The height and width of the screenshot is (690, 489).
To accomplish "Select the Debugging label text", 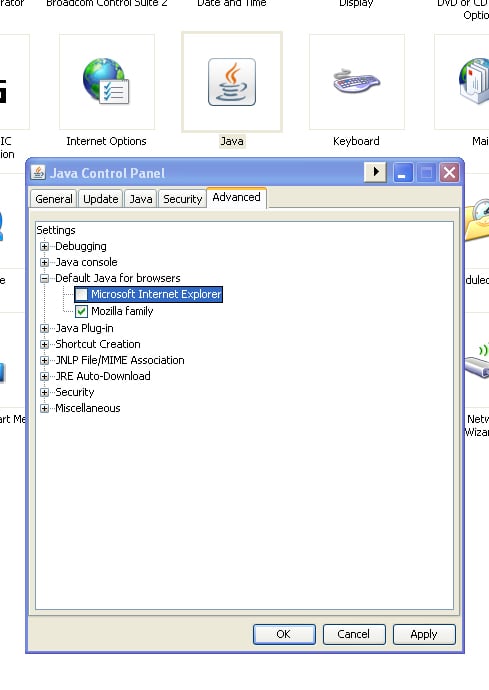I will tap(81, 246).
